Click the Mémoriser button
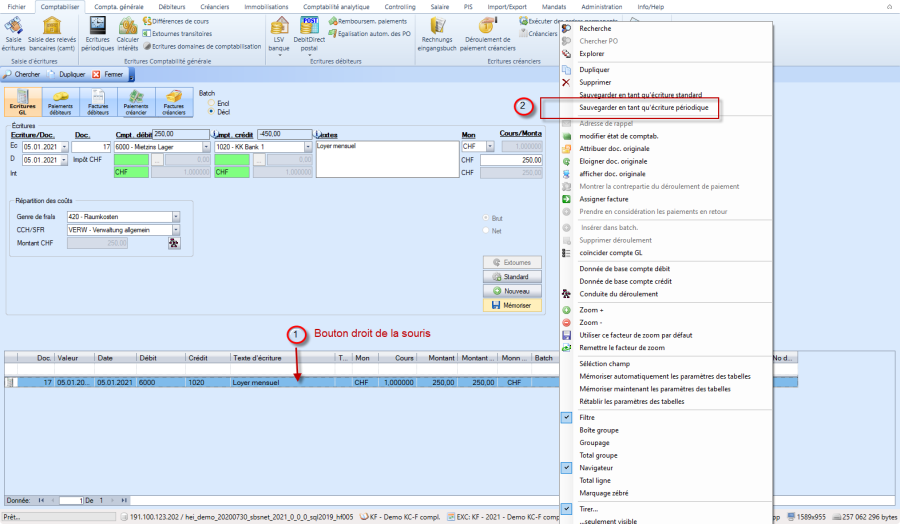Image resolution: width=900 pixels, height=524 pixels. [x=511, y=305]
